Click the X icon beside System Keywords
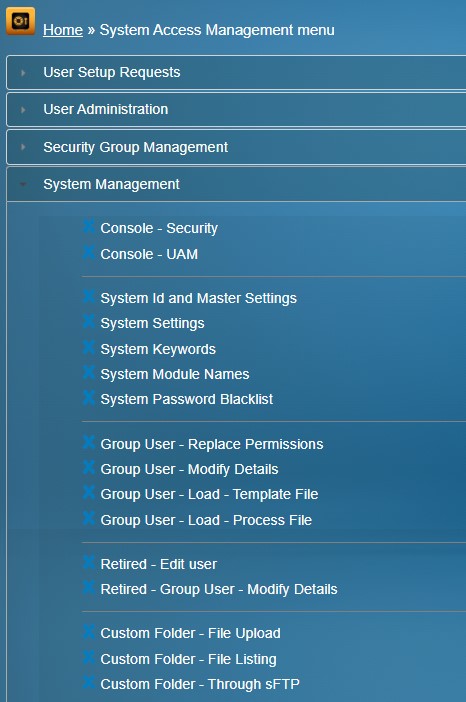The width and height of the screenshot is (466, 702). (x=89, y=347)
